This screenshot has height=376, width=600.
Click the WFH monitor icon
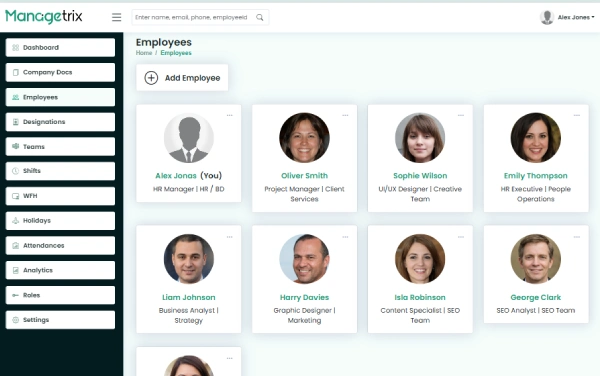(x=15, y=196)
